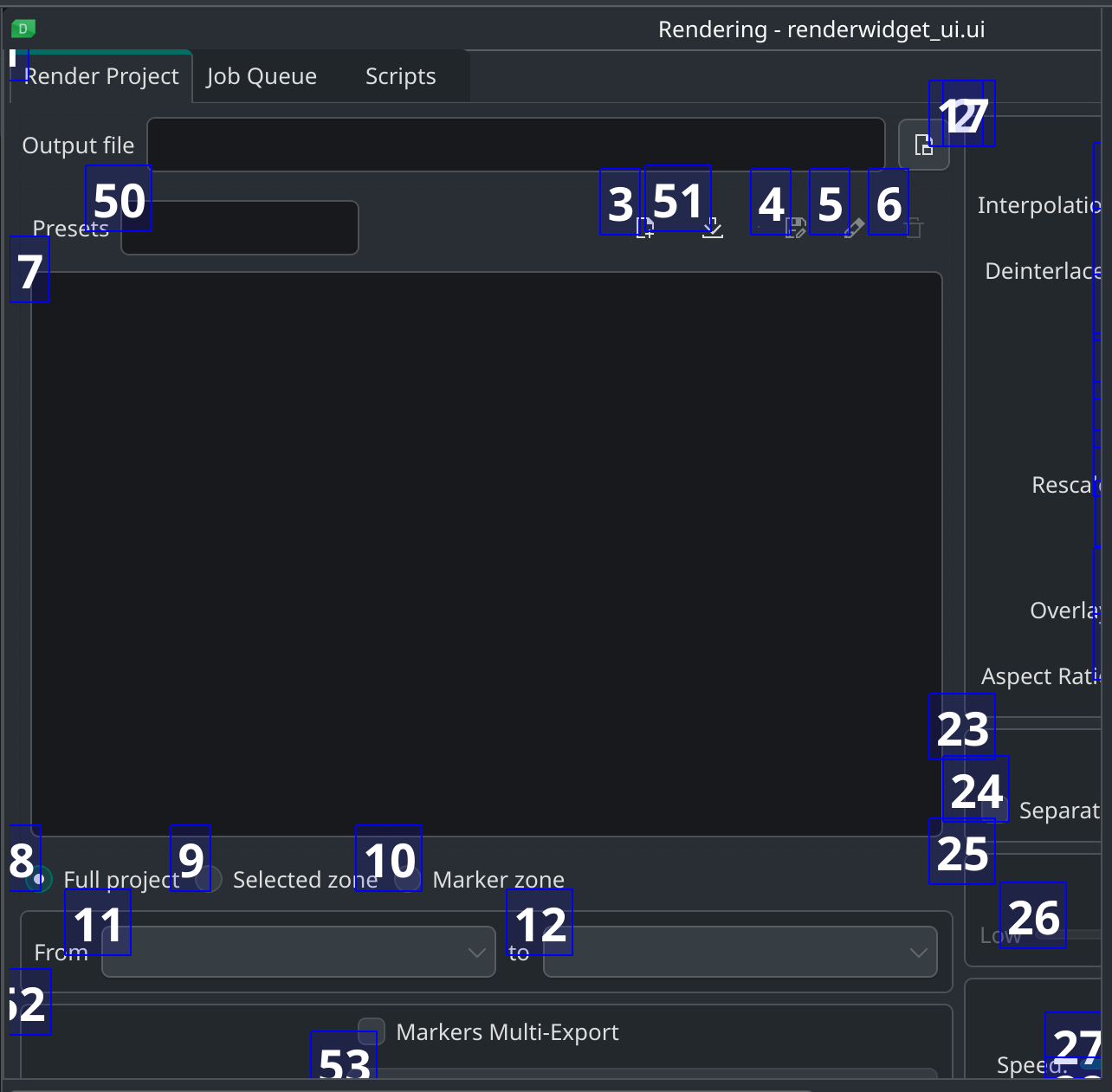Click the green app icon in title bar
This screenshot has width=1112, height=1092.
23,29
